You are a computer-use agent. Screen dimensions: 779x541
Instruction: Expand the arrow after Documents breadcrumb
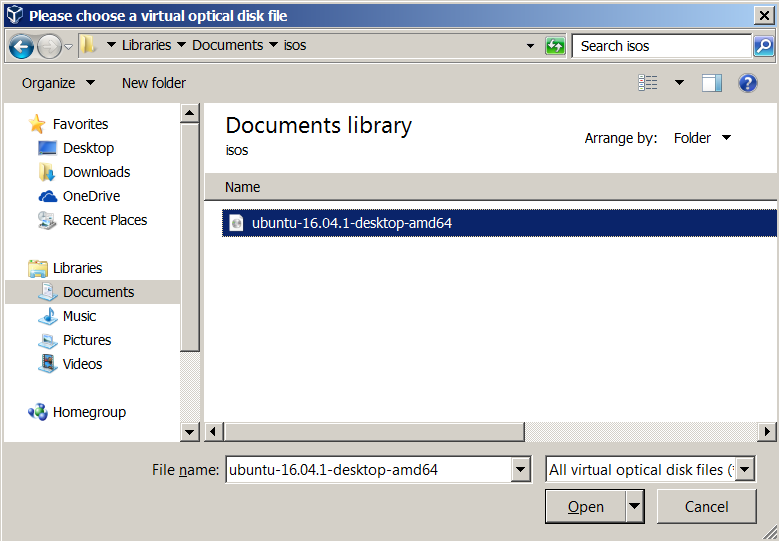coord(273,45)
